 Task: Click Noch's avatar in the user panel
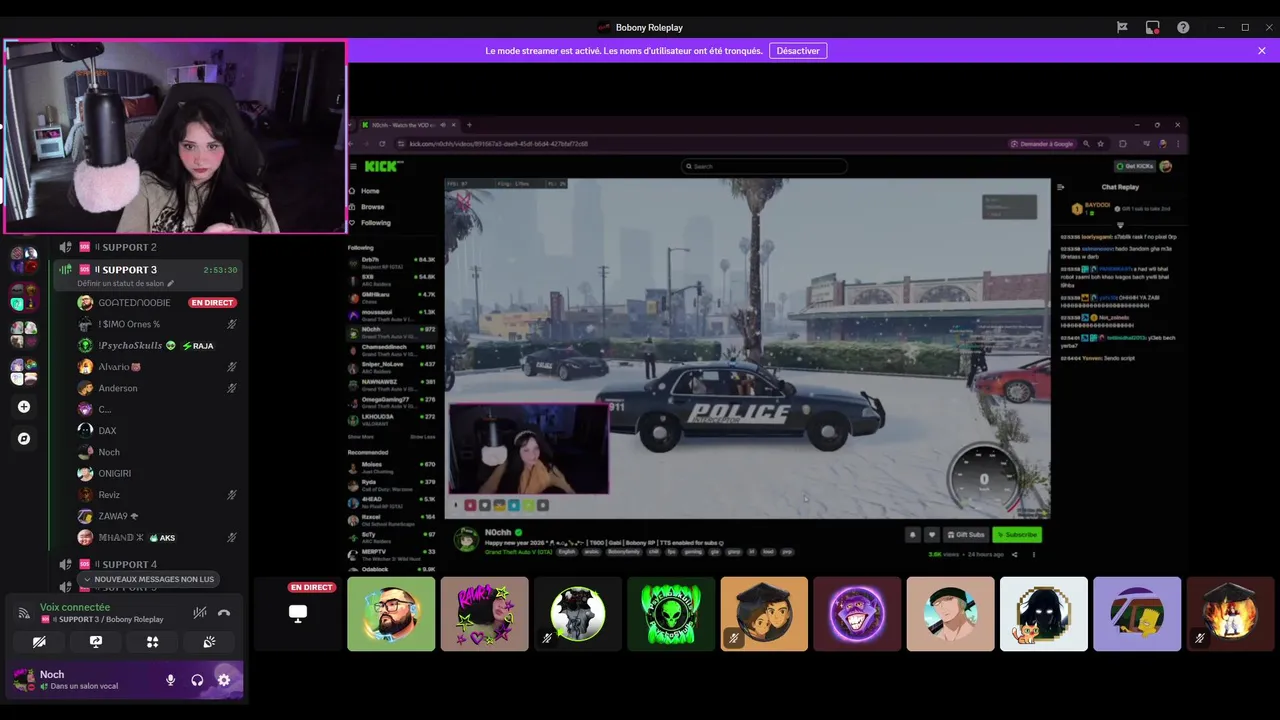point(24,680)
